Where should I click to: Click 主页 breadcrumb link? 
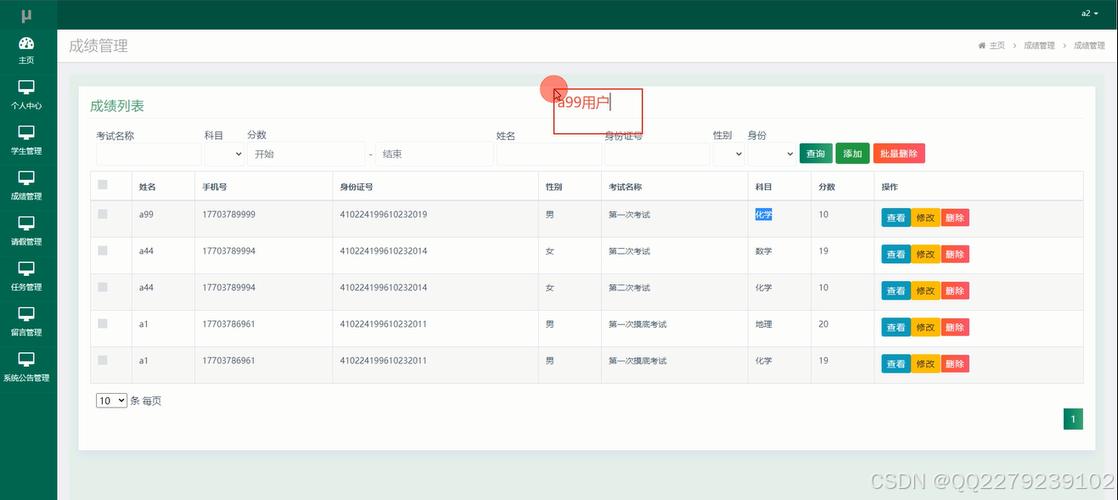tap(997, 45)
